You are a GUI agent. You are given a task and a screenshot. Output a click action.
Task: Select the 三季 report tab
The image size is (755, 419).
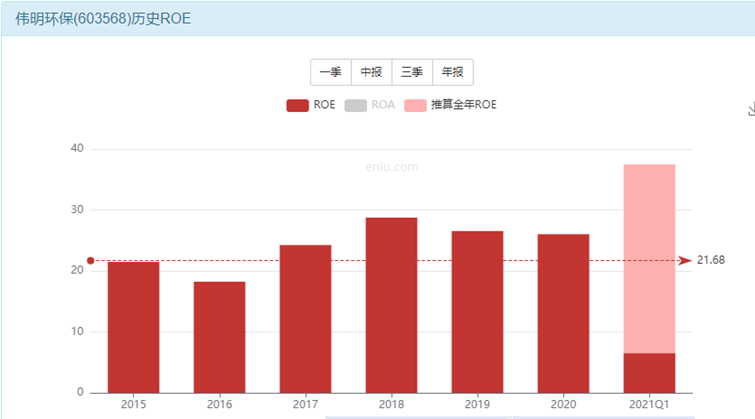[412, 72]
